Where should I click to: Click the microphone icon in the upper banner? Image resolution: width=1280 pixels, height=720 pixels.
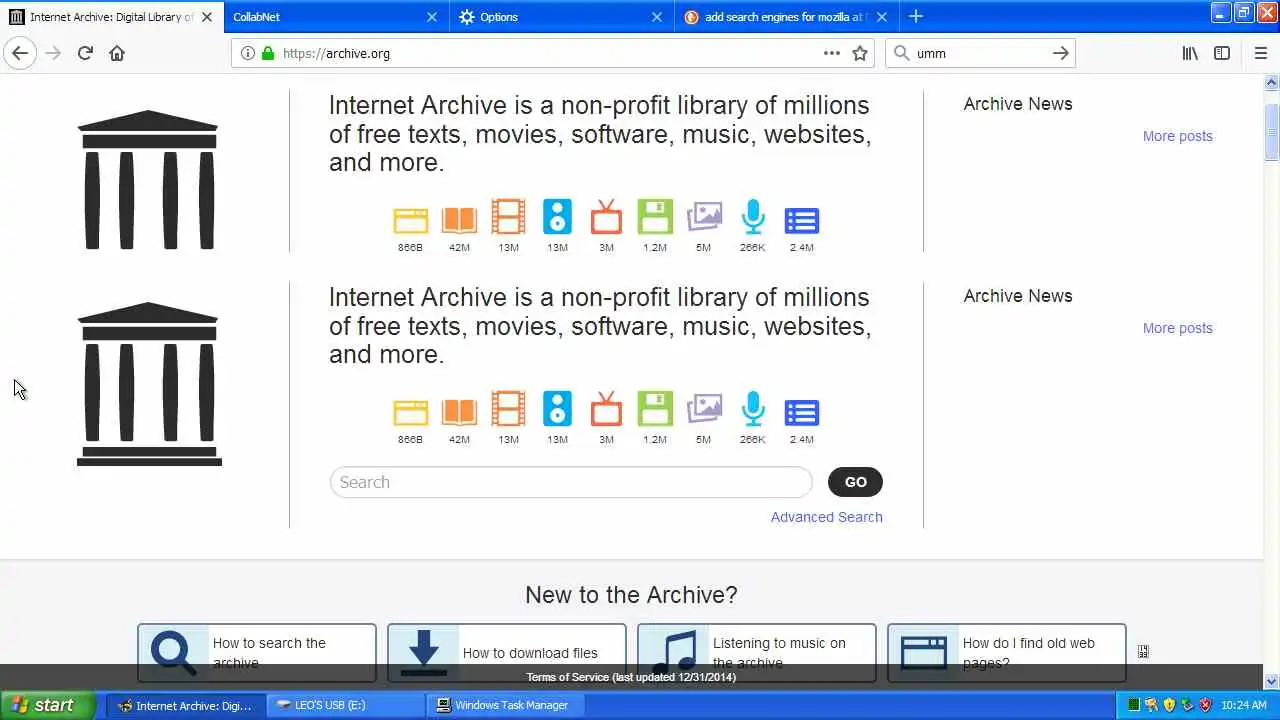coord(753,217)
